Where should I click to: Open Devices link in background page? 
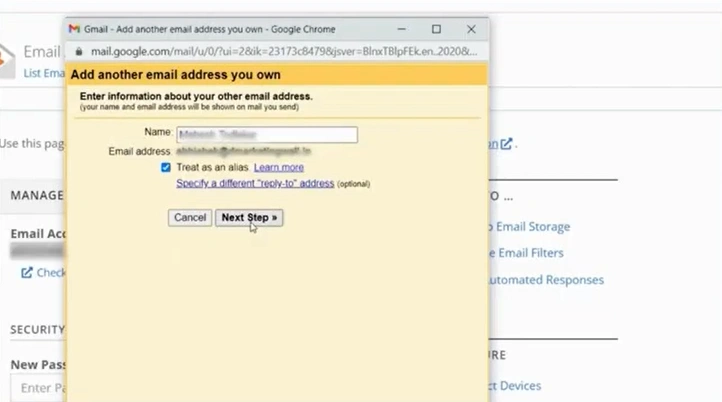[x=516, y=385]
